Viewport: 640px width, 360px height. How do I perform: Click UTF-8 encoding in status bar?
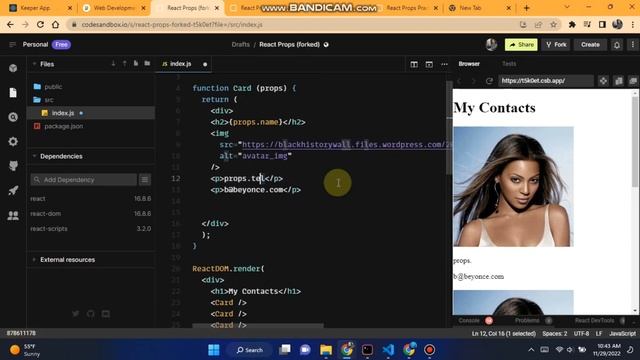[581, 333]
